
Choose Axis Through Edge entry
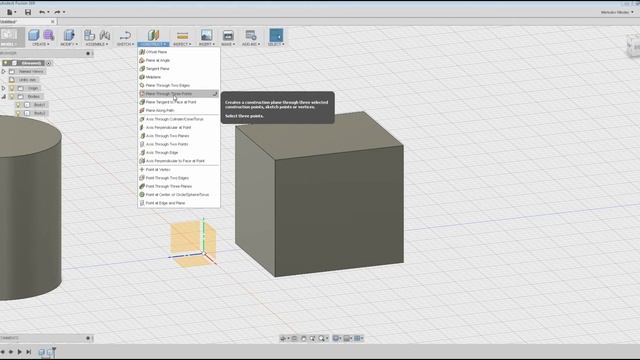pyautogui.click(x=179, y=153)
